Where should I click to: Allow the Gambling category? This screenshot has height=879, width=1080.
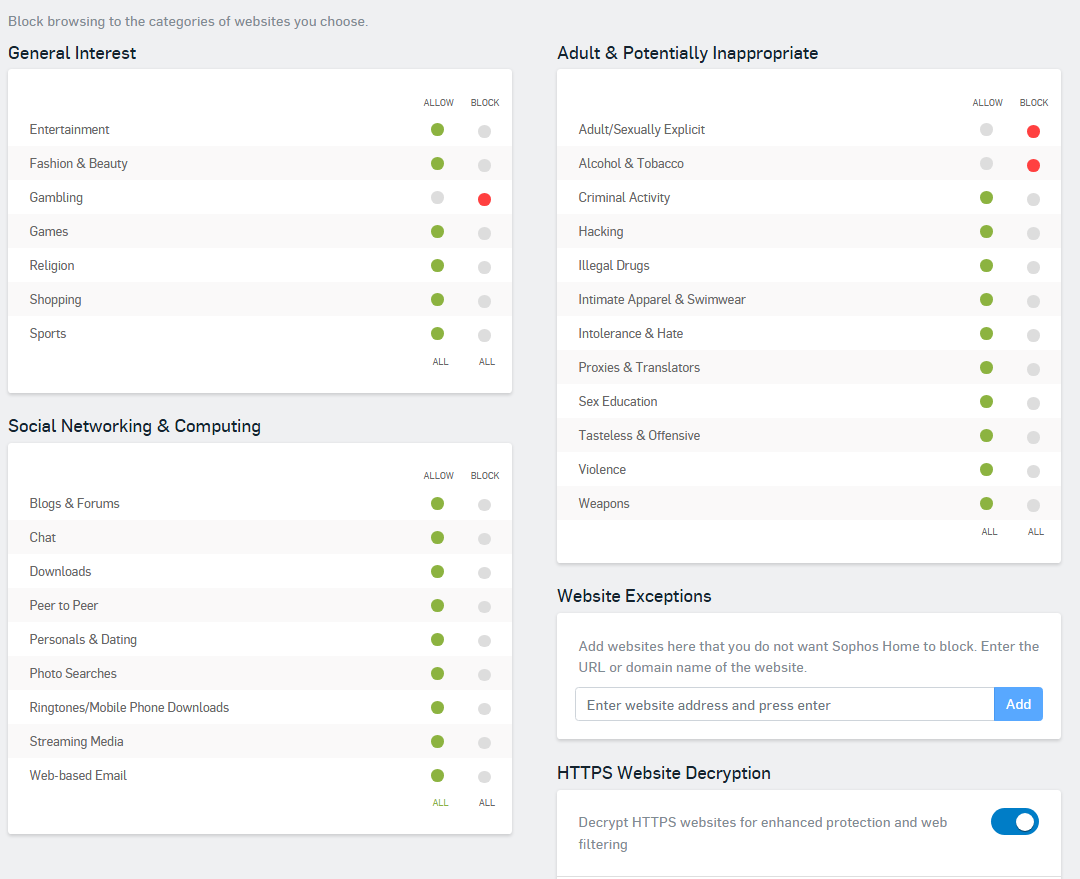pos(437,198)
